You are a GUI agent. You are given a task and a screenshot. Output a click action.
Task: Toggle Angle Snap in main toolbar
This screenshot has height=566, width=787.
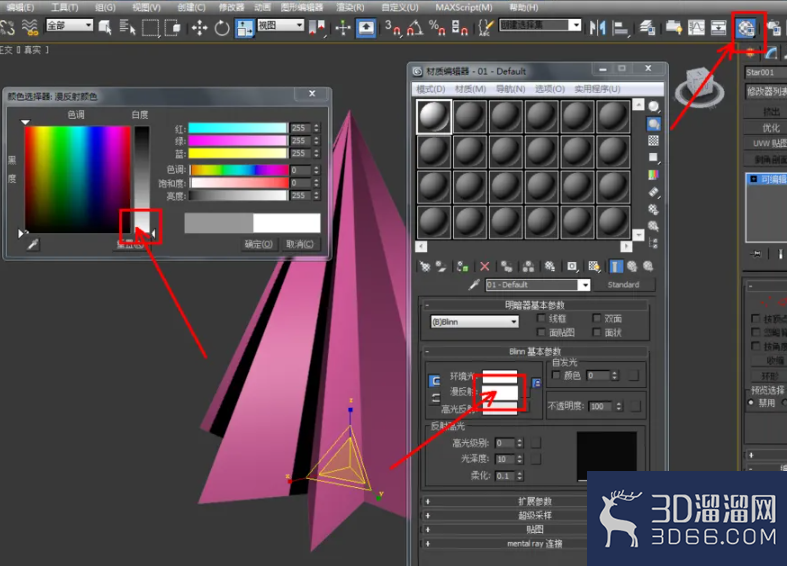pyautogui.click(x=415, y=28)
